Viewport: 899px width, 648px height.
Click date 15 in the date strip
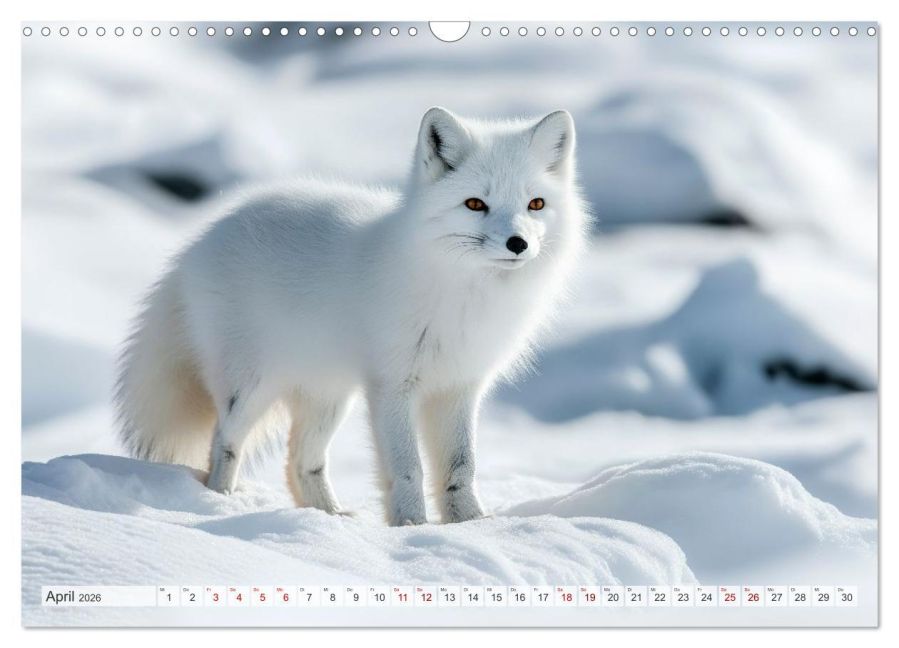click(496, 597)
